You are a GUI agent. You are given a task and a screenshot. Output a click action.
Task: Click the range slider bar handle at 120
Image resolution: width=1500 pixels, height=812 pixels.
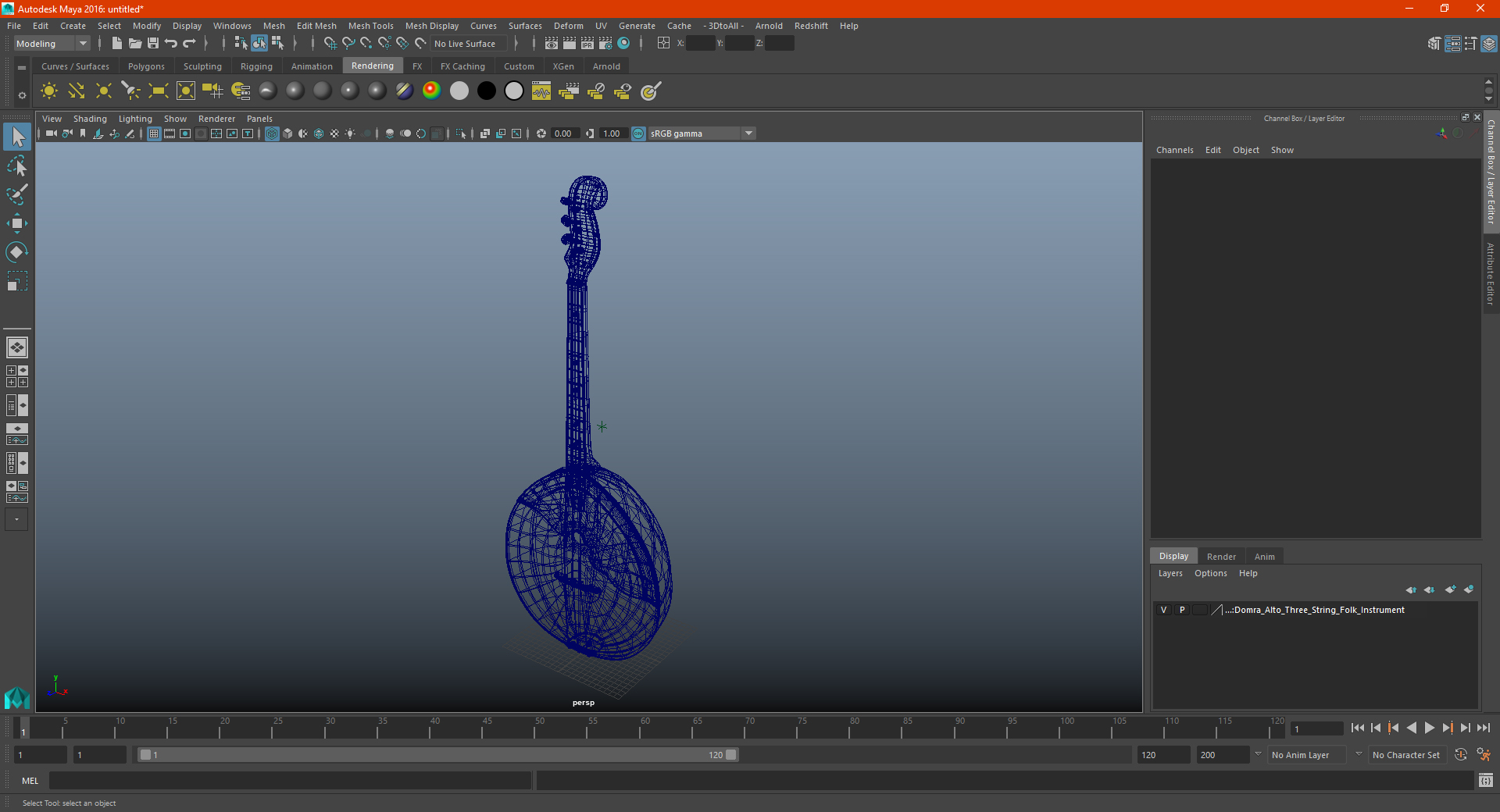[731, 755]
